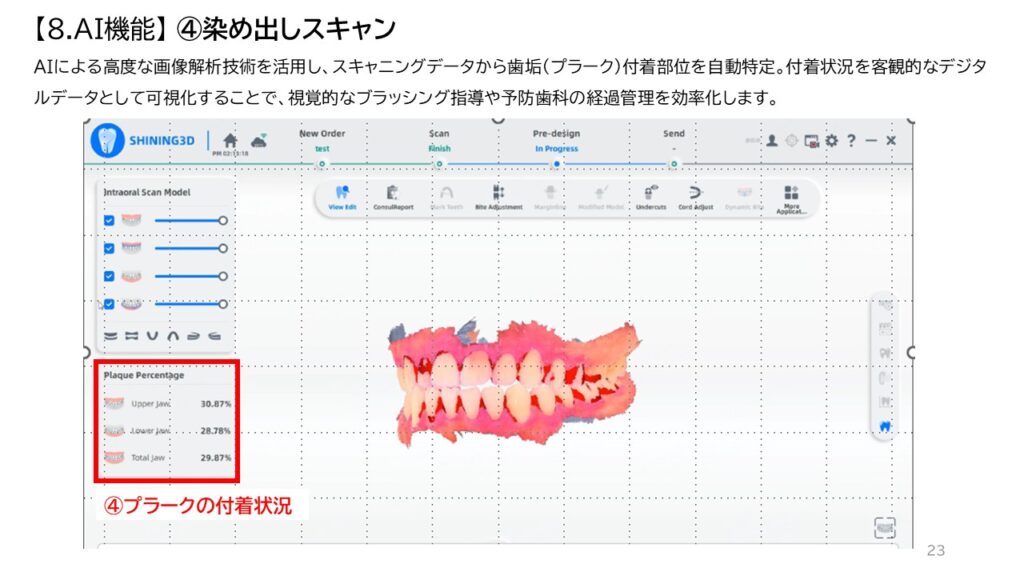The width and height of the screenshot is (1024, 576).
Task: Click the Pre-design In Progress step
Action: coord(556,140)
